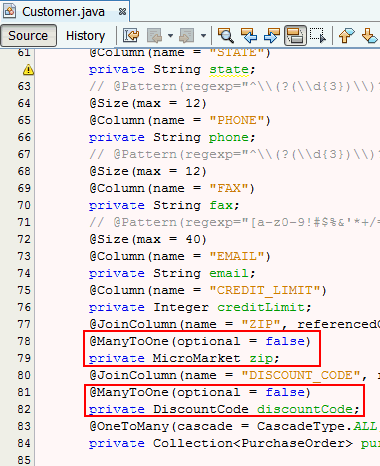Click the 'fax' field name
380x466 pixels.
point(221,205)
